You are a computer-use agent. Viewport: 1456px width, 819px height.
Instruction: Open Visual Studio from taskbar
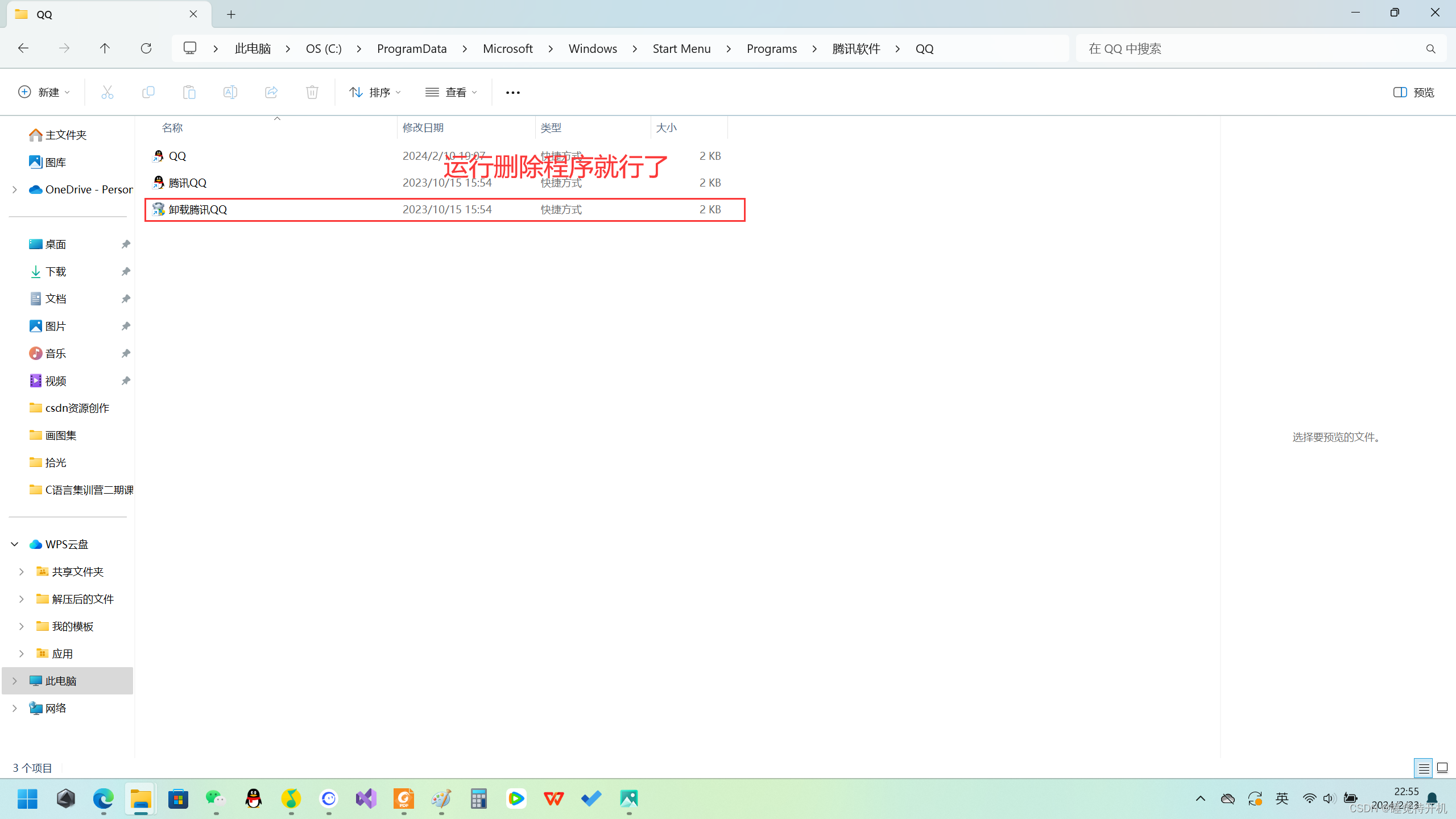pyautogui.click(x=366, y=799)
